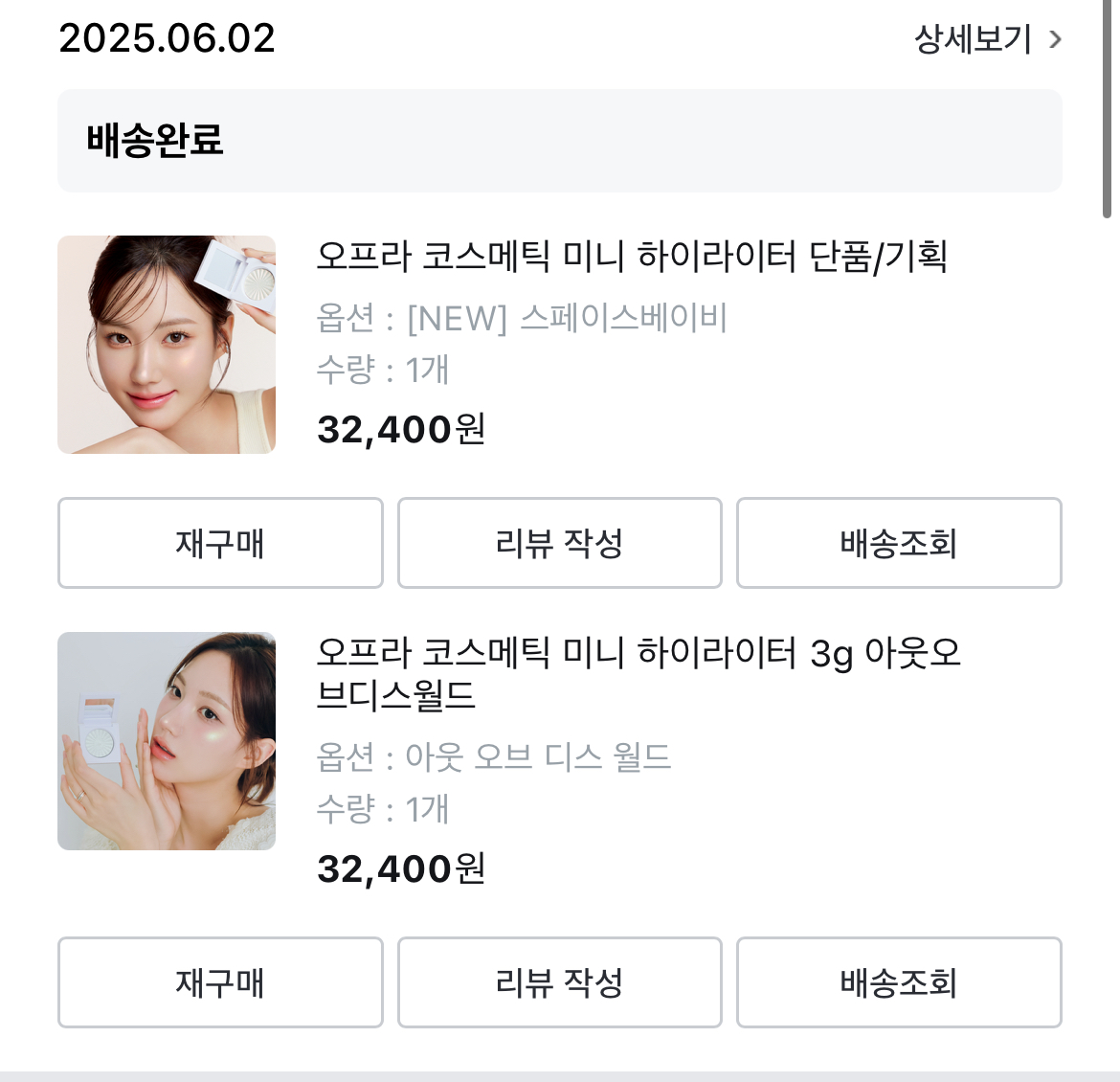Open order details via 상세보기 link

click(x=973, y=39)
